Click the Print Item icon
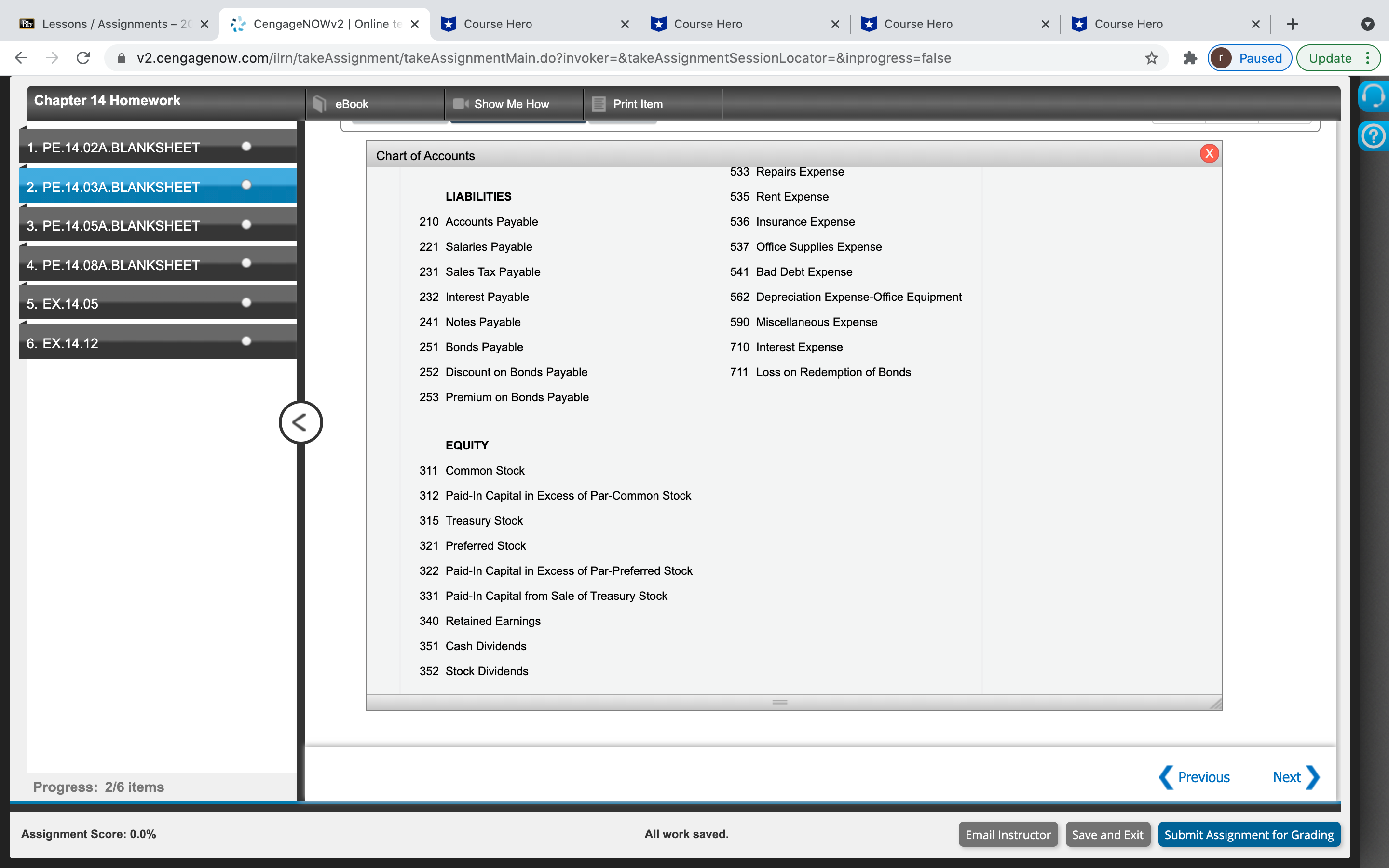This screenshot has height=868, width=1389. (599, 104)
